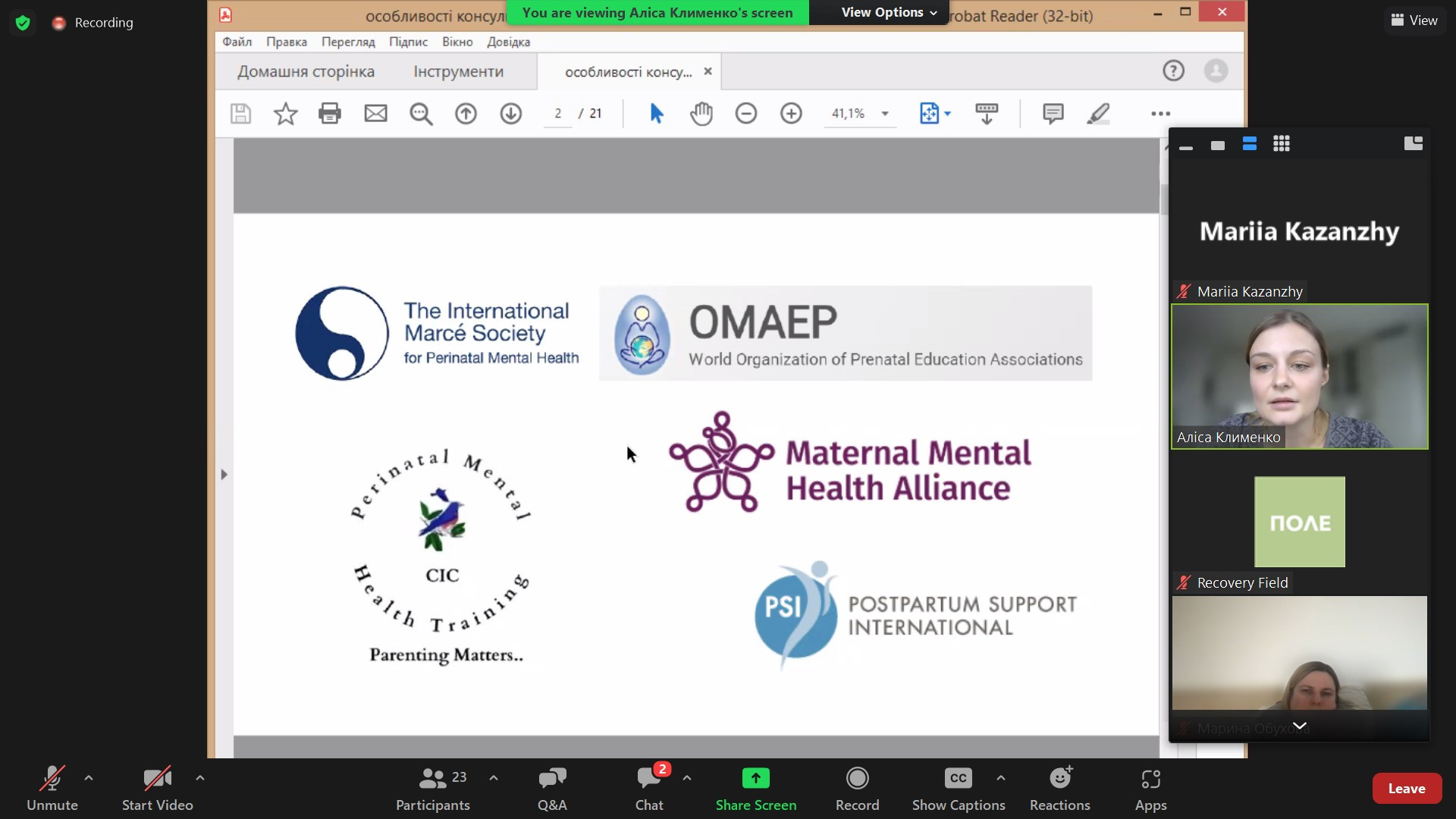Click the zoom in plus icon

click(791, 114)
